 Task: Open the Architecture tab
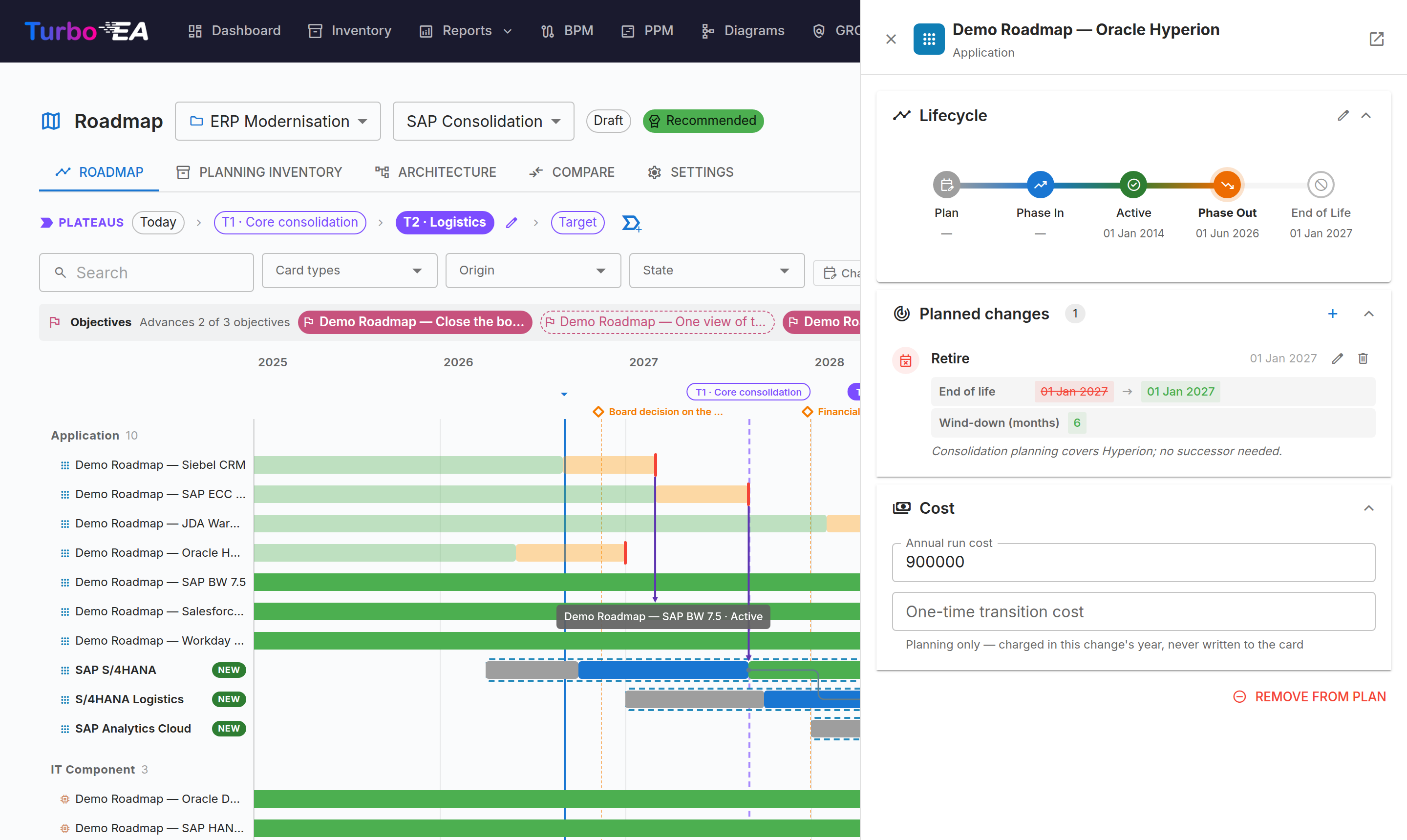point(435,172)
